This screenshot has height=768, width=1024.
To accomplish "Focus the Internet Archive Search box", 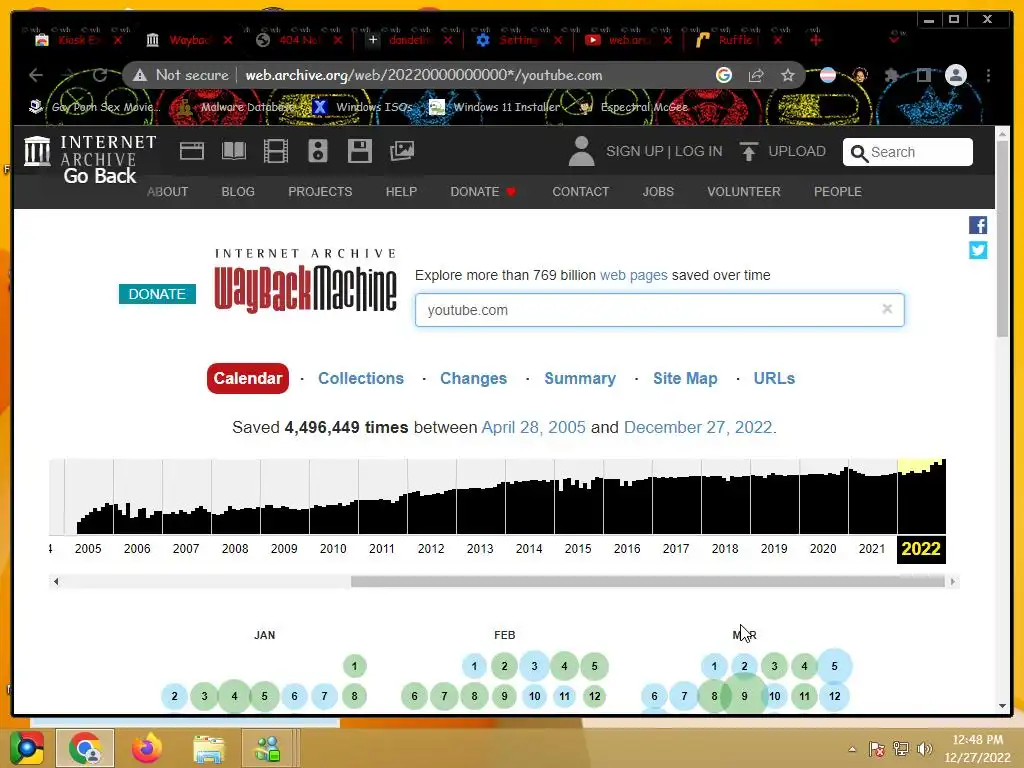I will point(908,152).
